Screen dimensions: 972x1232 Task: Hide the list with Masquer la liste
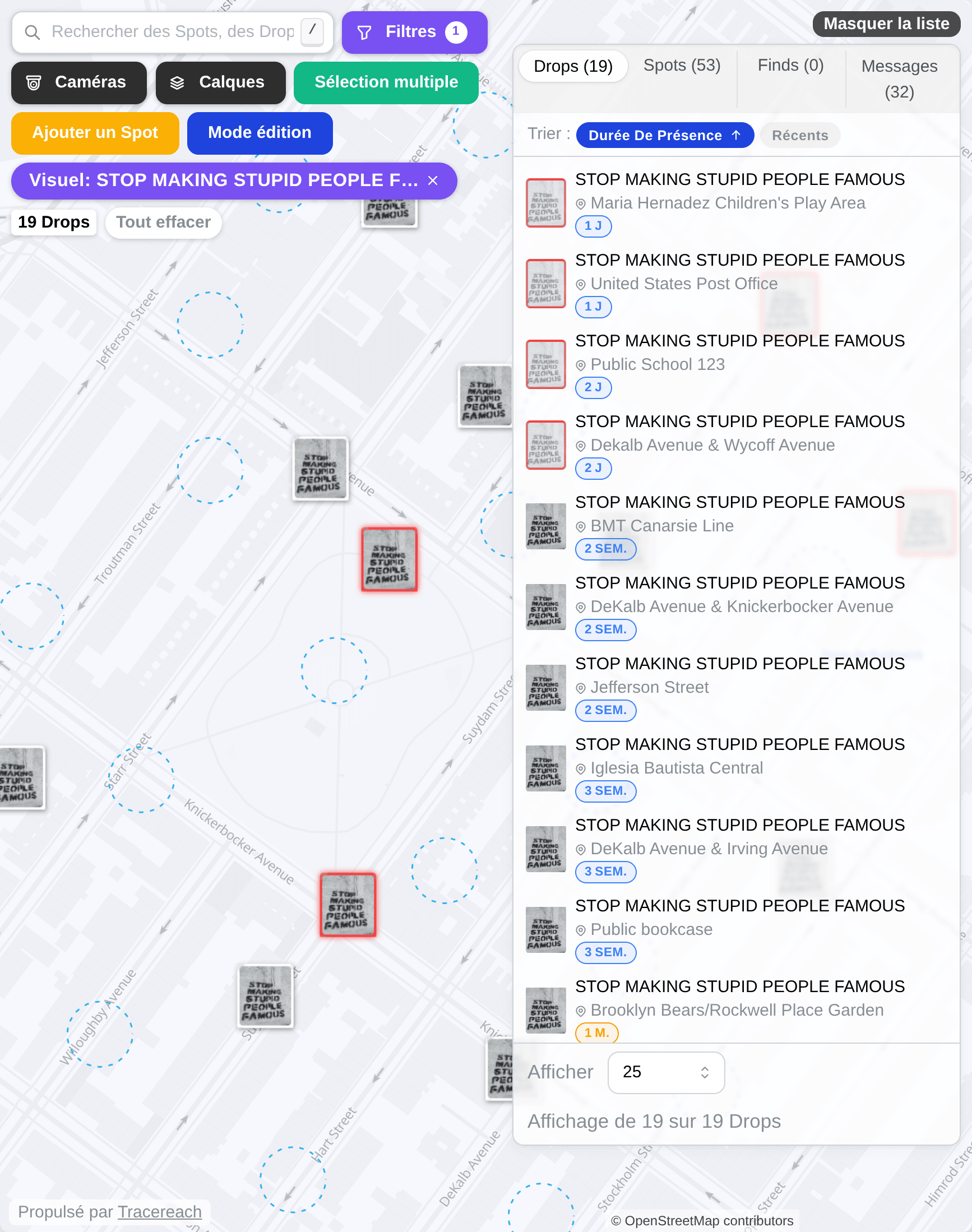coord(886,24)
